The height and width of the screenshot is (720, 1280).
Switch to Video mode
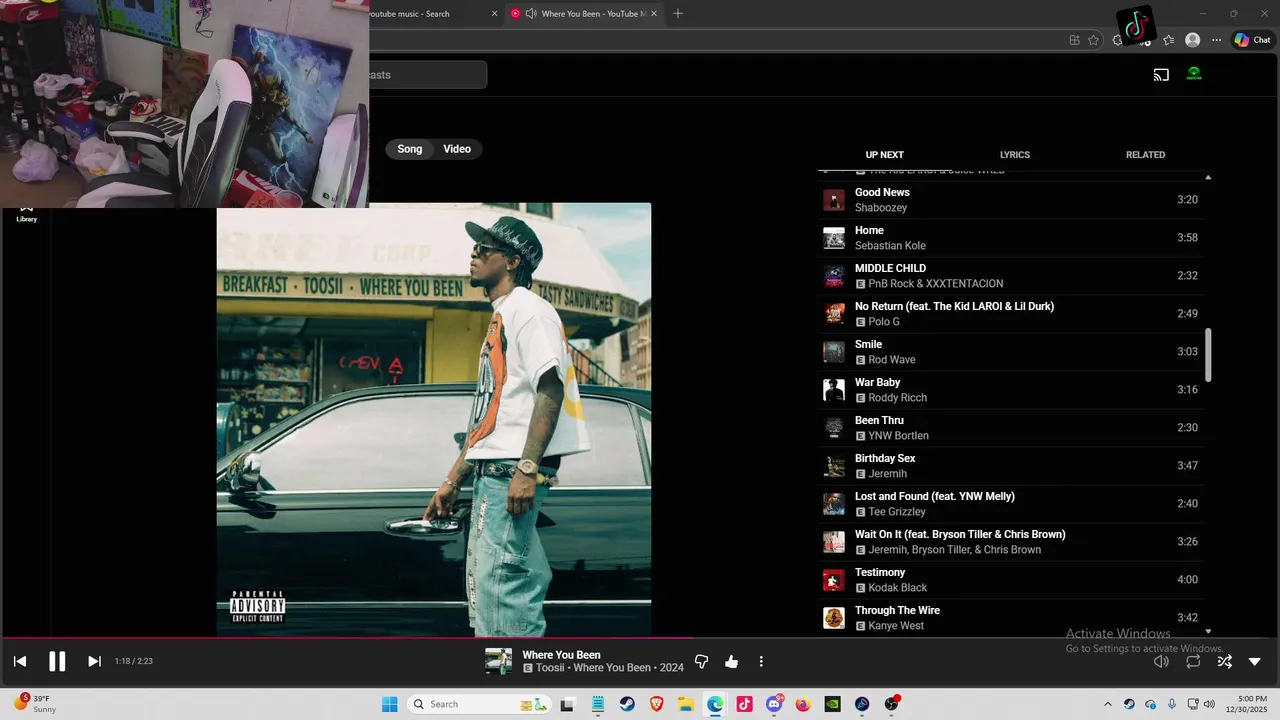[457, 149]
